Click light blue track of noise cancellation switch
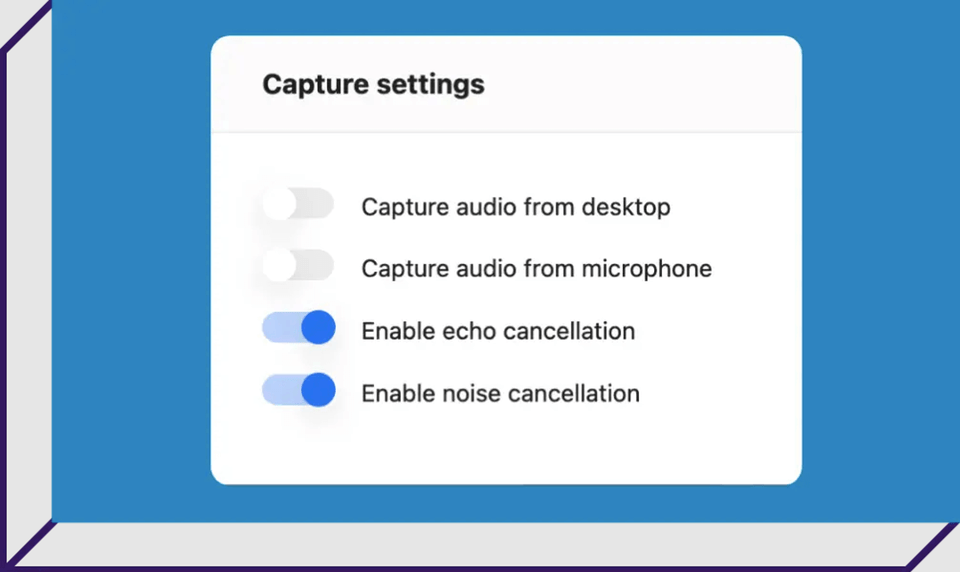This screenshot has width=960, height=572. click(281, 390)
